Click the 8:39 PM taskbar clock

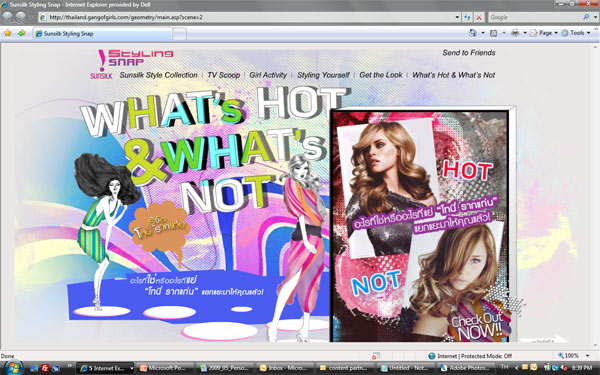(582, 367)
